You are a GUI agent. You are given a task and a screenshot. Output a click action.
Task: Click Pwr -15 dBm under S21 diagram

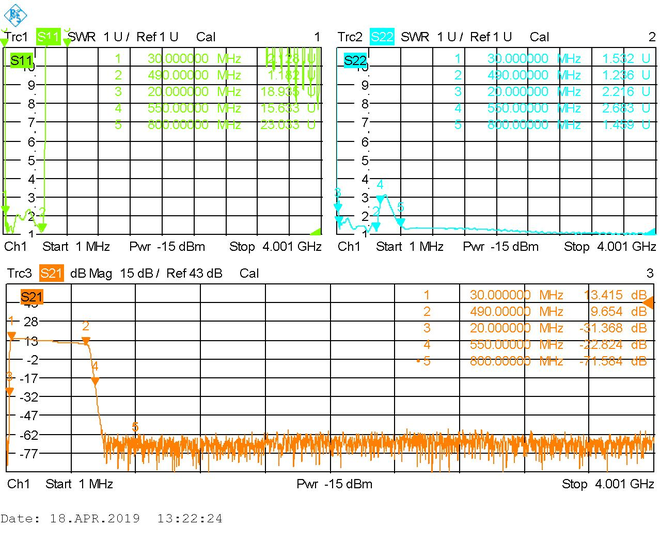point(334,484)
